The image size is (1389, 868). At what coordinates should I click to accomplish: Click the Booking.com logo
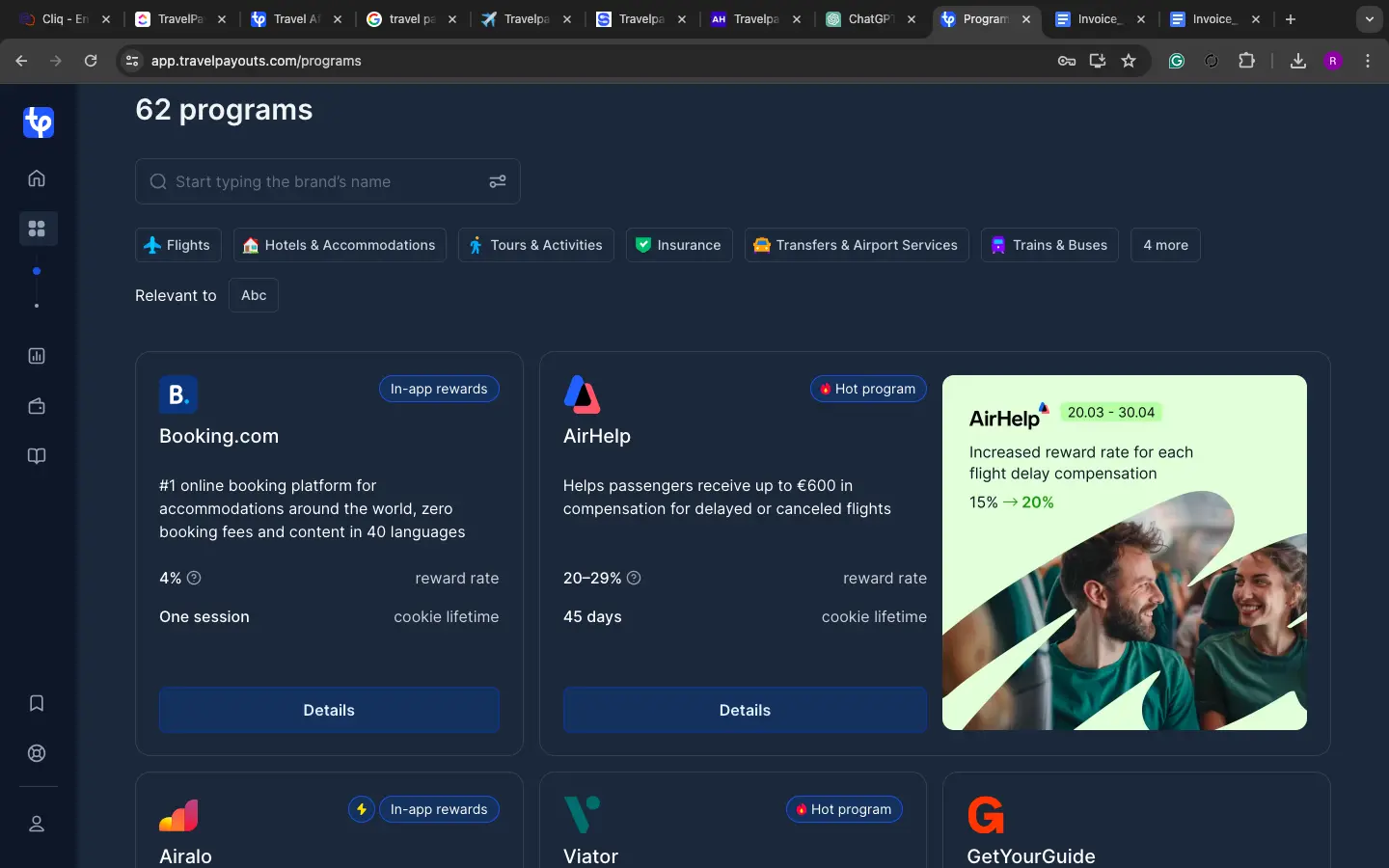pyautogui.click(x=178, y=394)
